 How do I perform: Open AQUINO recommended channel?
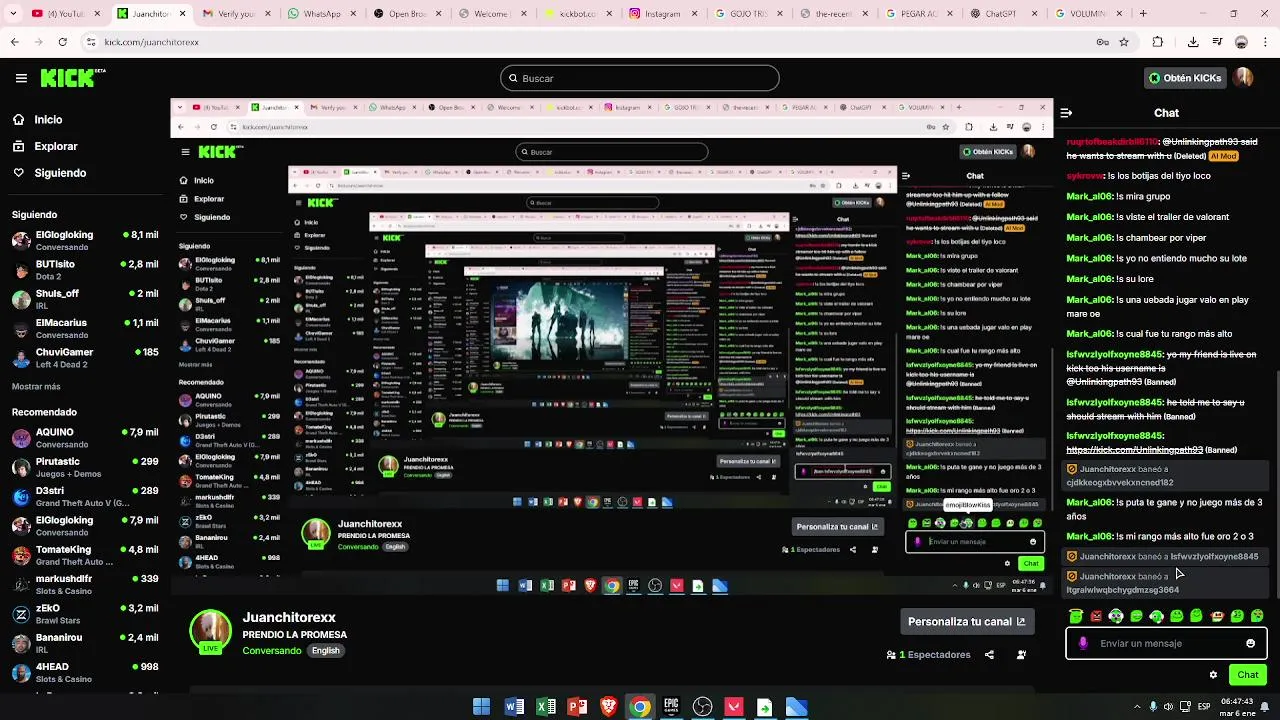(84, 438)
